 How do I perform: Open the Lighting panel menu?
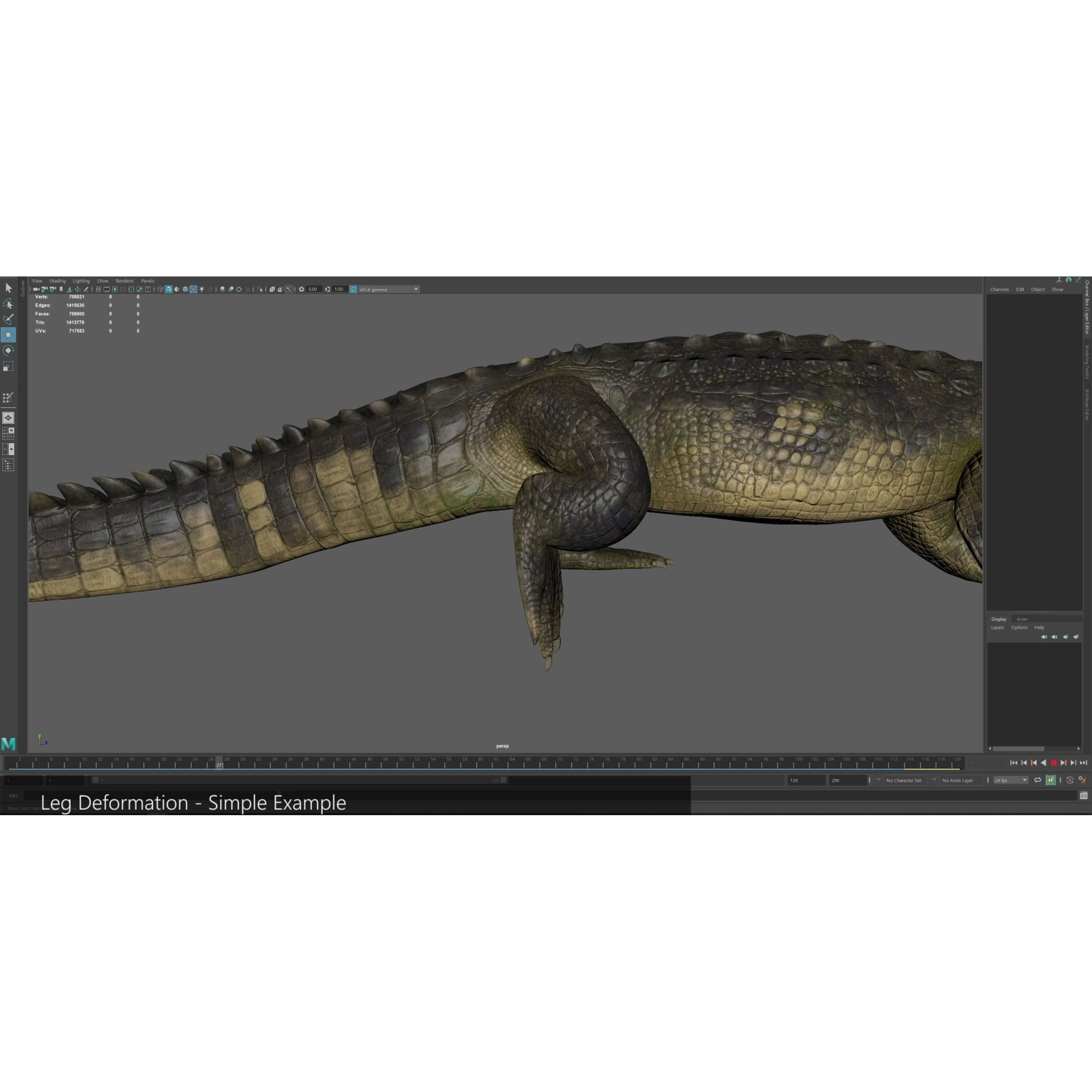coord(82,281)
